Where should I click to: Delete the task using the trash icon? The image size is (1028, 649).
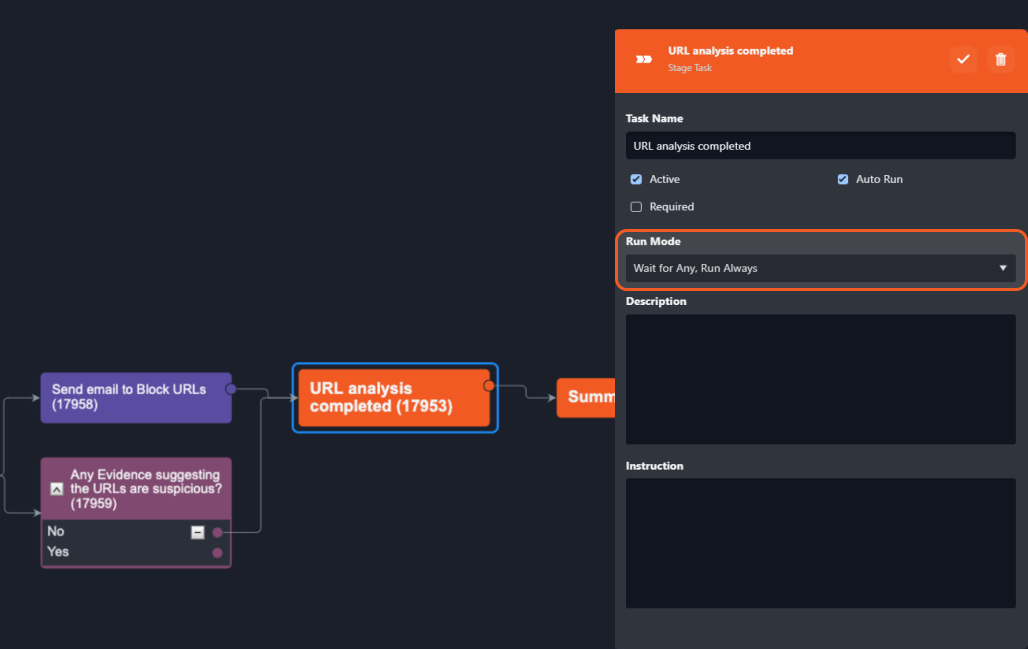click(1000, 59)
